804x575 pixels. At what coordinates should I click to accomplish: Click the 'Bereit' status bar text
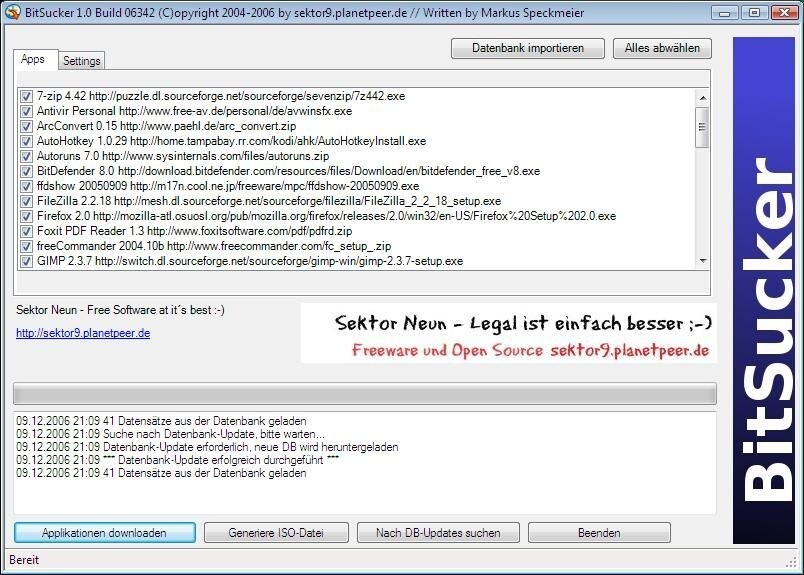pos(24,560)
